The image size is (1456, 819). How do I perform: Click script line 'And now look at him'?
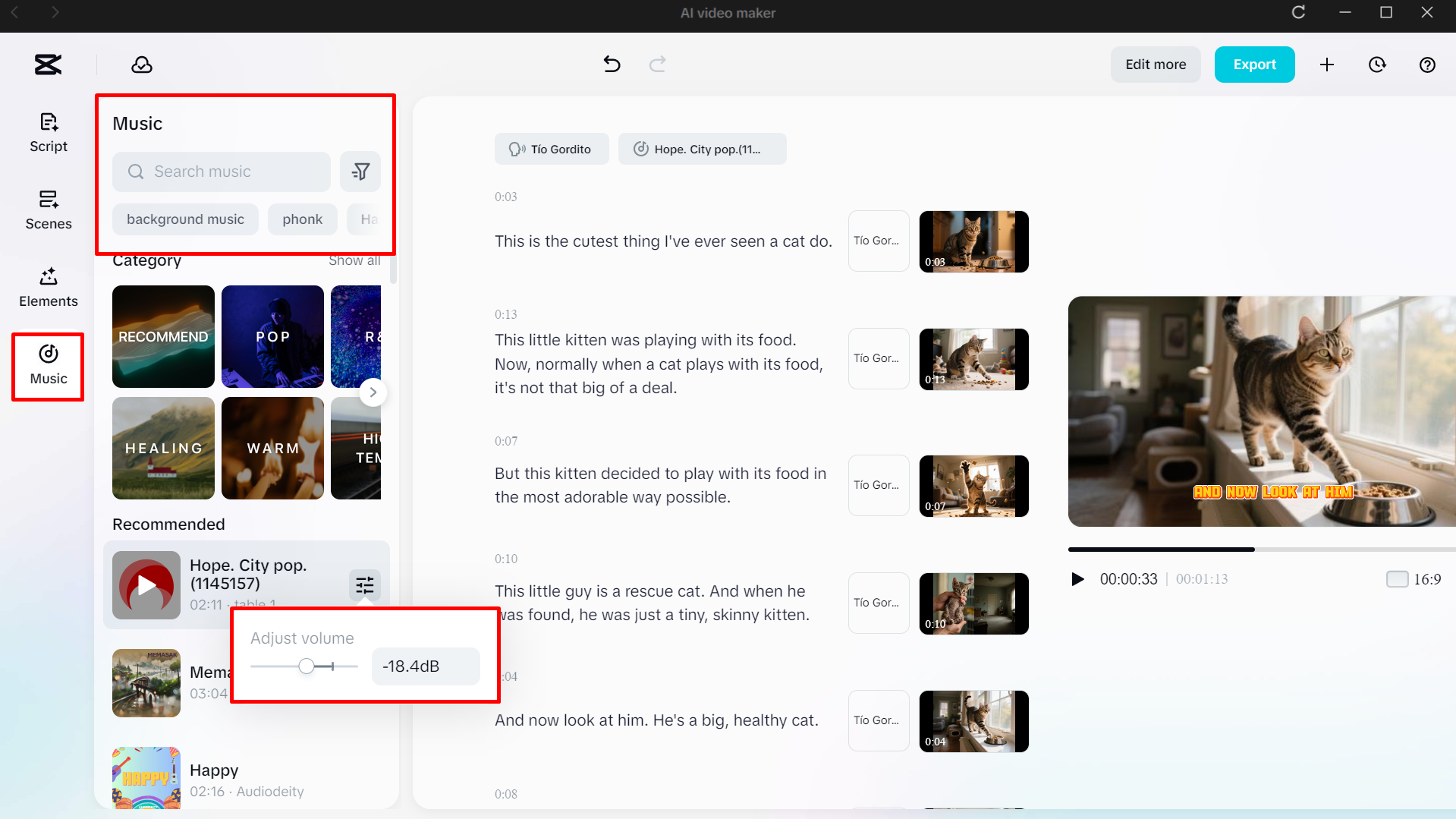click(656, 720)
